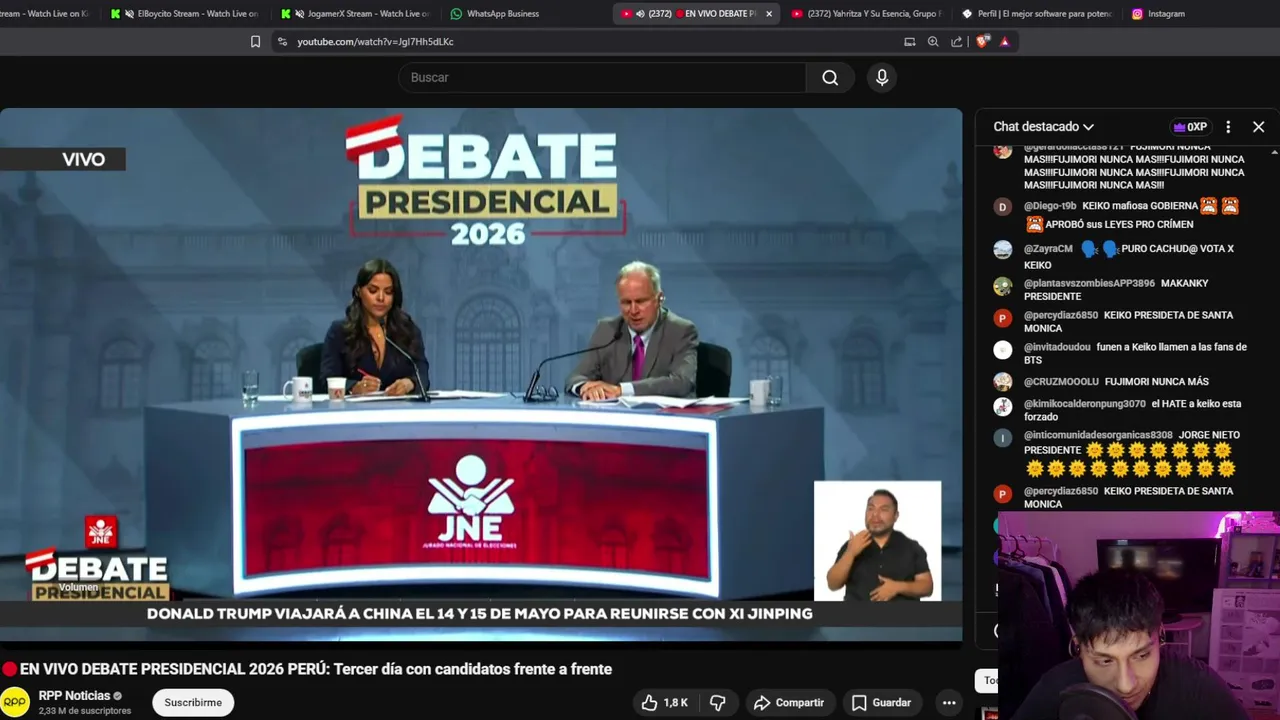The image size is (1280, 720).
Task: Click username @kimikocalderonpung3070 in chat
Action: [x=1084, y=404]
